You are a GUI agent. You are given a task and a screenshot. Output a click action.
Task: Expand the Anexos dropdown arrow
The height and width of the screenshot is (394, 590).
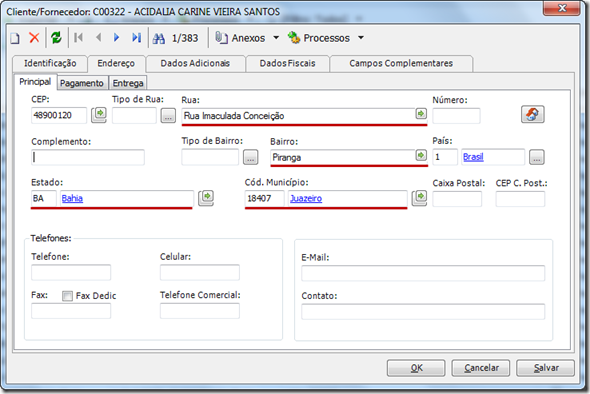click(x=276, y=38)
